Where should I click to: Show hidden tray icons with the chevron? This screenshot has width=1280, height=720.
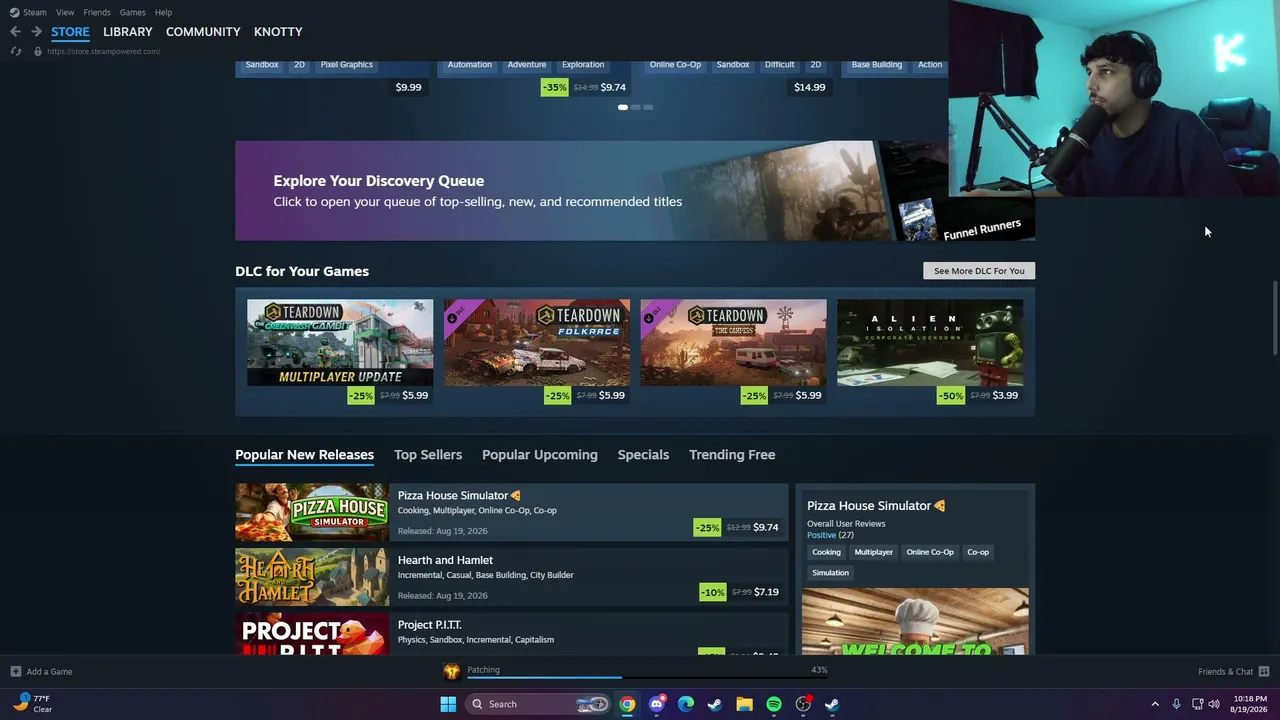[1155, 704]
